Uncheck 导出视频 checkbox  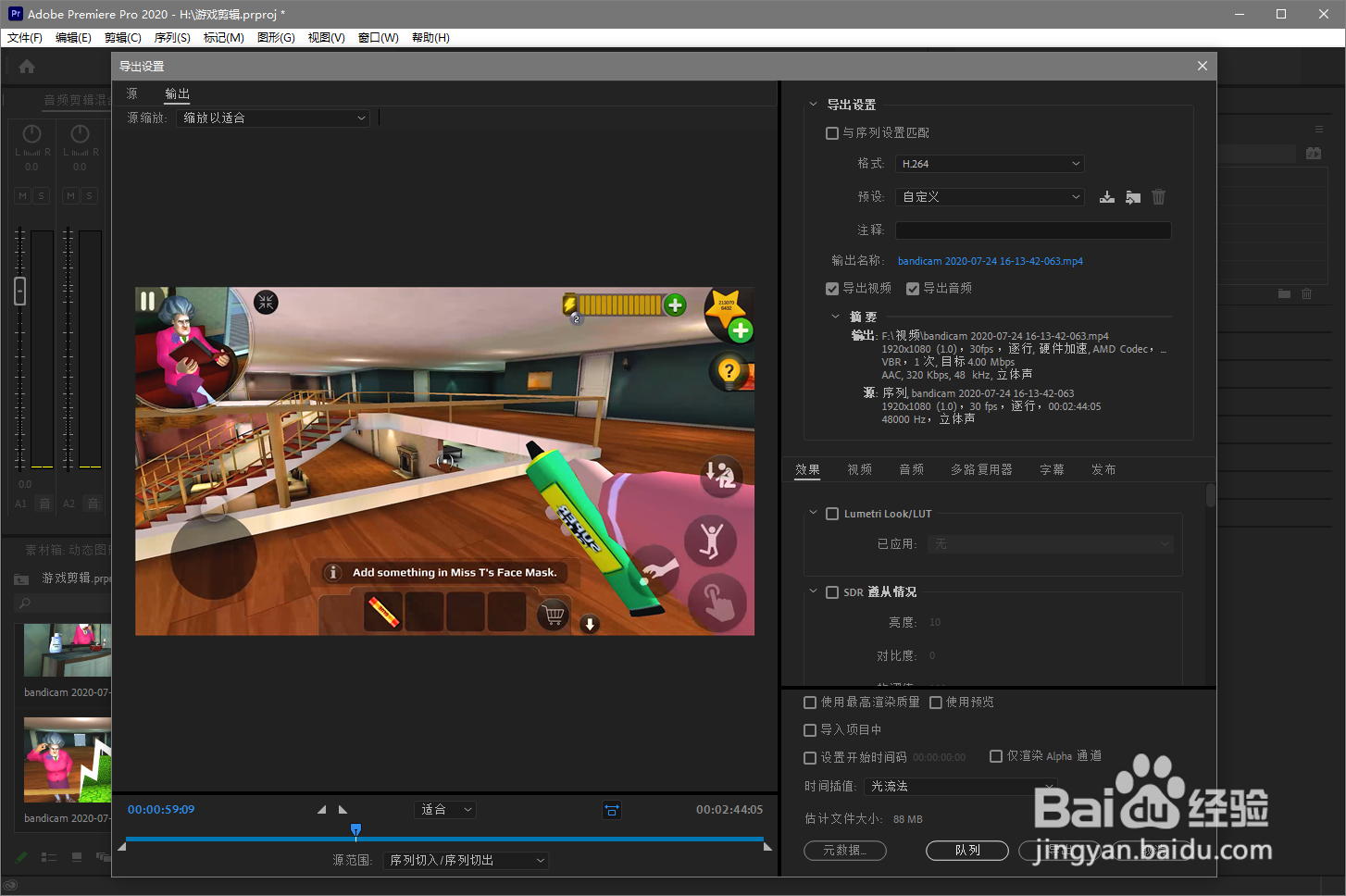click(832, 289)
